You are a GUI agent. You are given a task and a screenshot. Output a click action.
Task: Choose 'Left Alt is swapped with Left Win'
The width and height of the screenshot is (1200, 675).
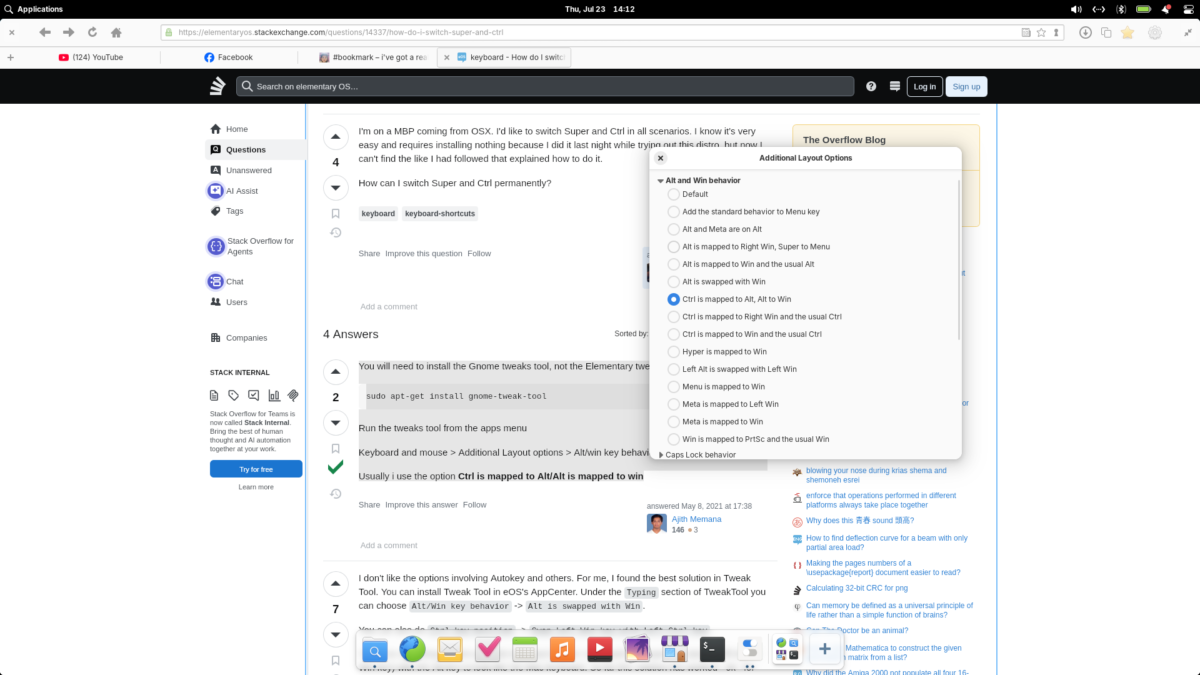pos(674,369)
